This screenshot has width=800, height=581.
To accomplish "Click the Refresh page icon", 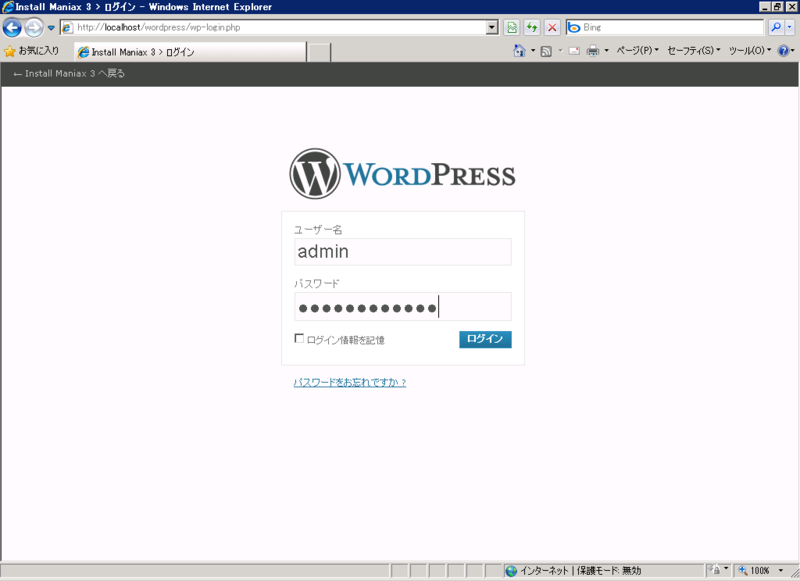I will 532,28.
